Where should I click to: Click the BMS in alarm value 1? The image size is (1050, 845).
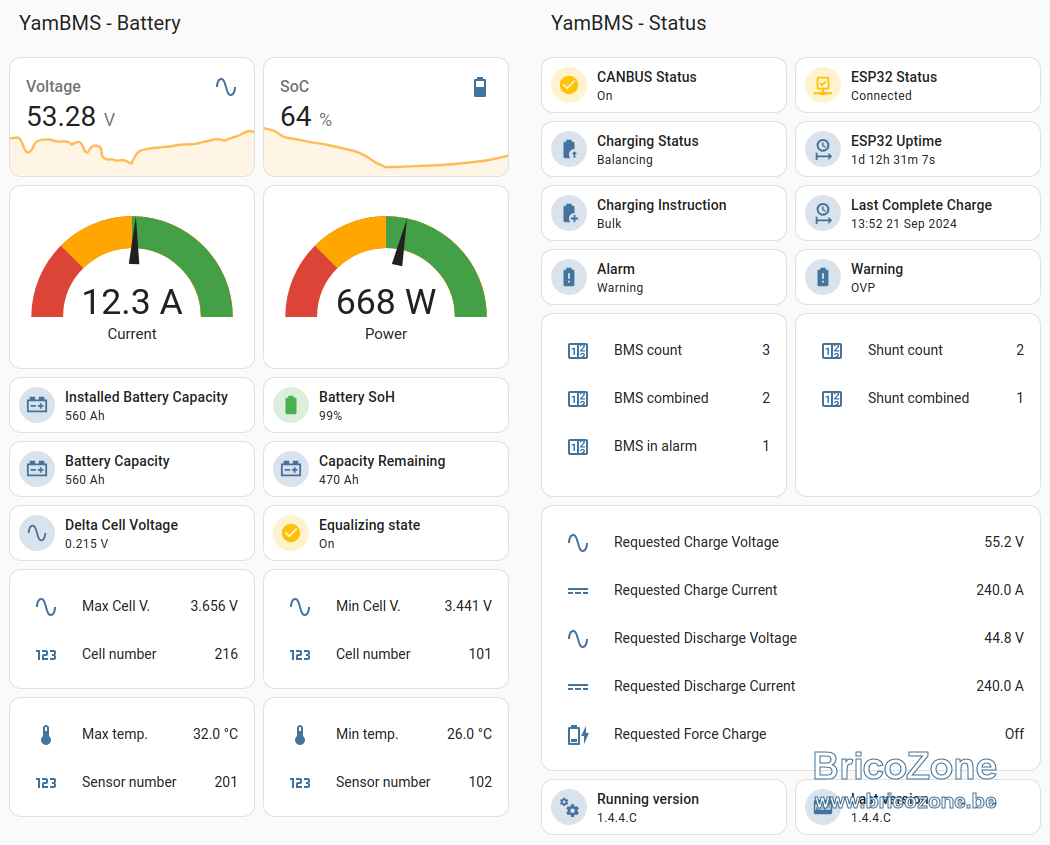(765, 446)
